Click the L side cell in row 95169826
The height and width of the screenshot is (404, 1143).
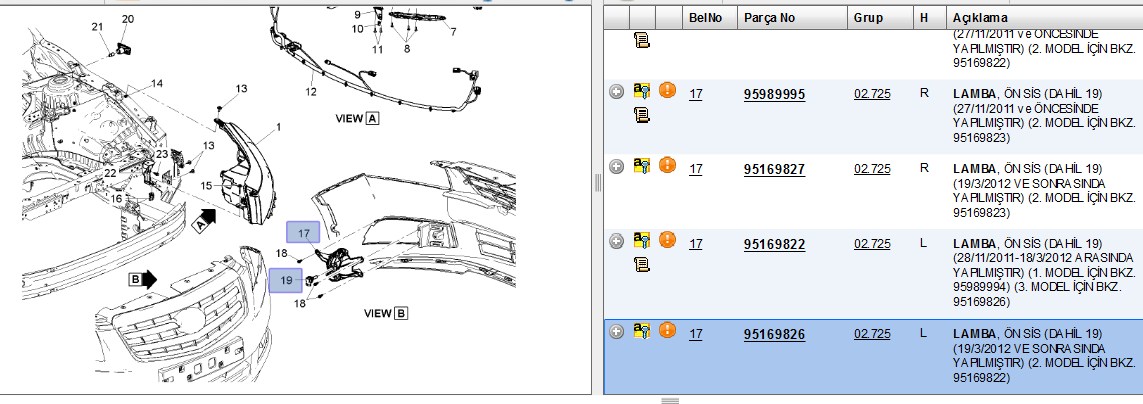924,333
